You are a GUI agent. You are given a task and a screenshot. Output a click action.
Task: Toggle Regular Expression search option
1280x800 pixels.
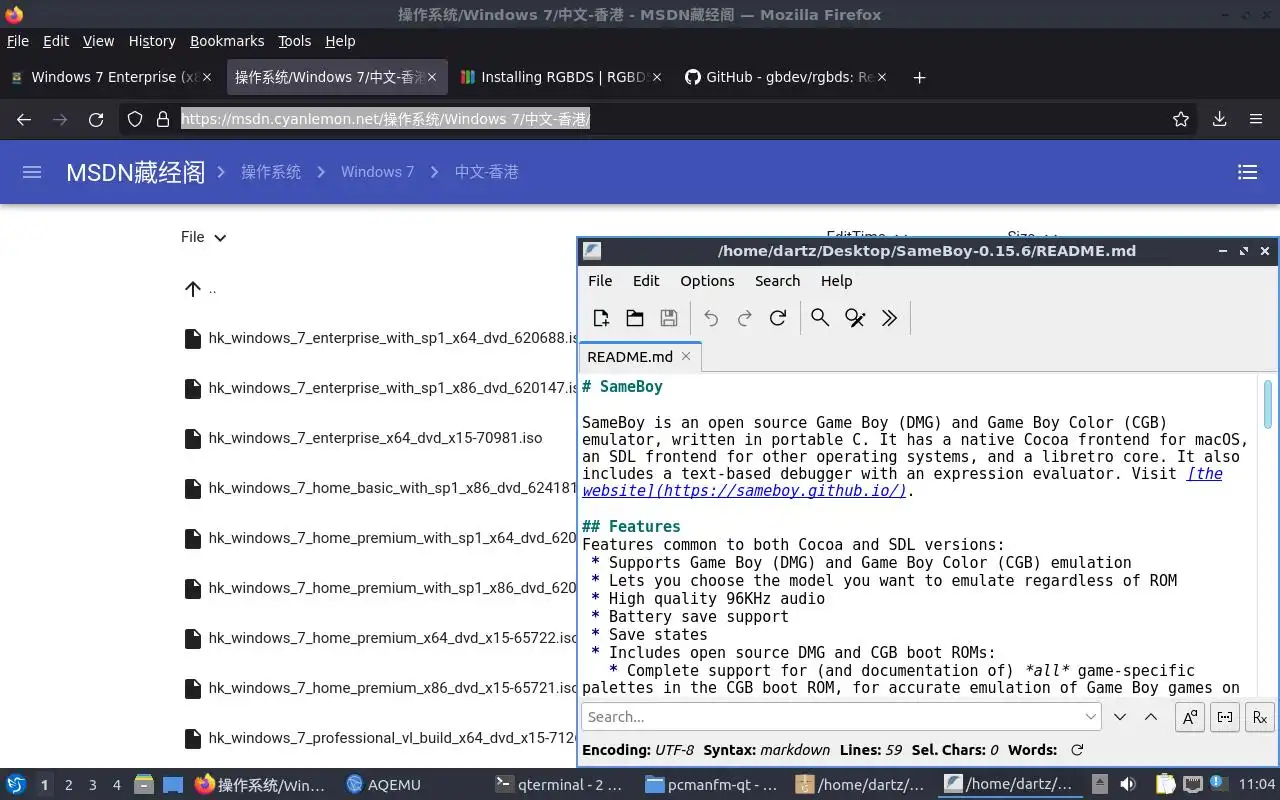point(1260,717)
